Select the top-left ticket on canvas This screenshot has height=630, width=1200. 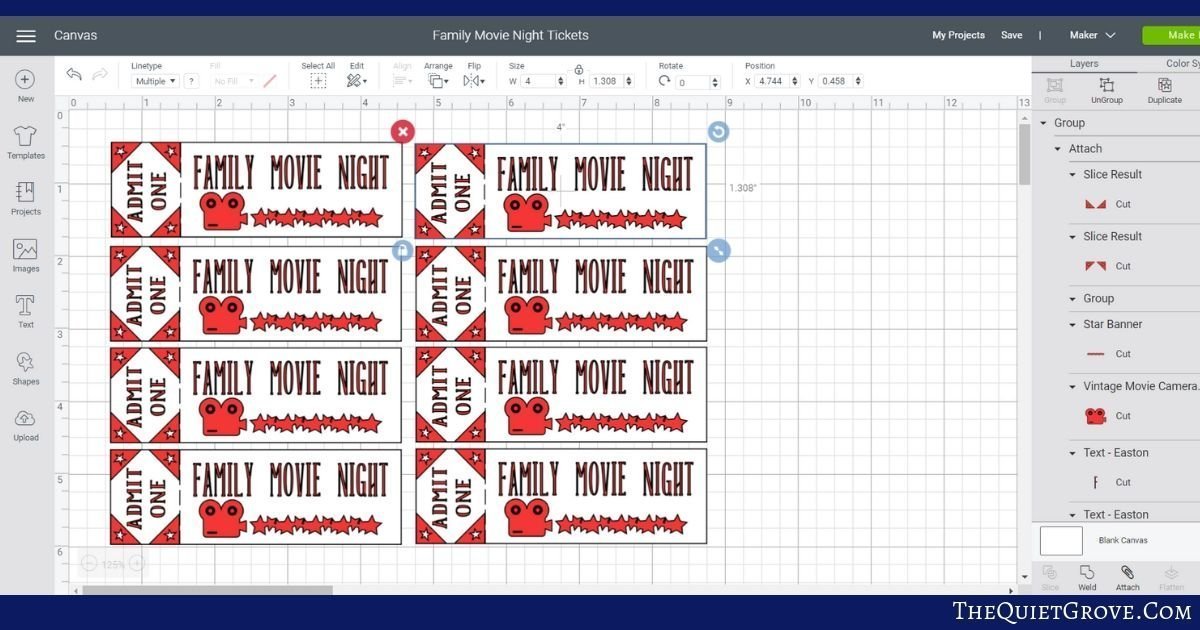256,190
